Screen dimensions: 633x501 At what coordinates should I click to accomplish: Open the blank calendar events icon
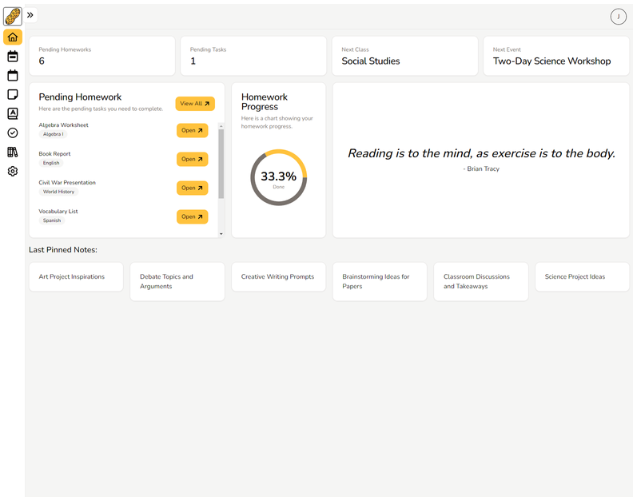click(13, 75)
